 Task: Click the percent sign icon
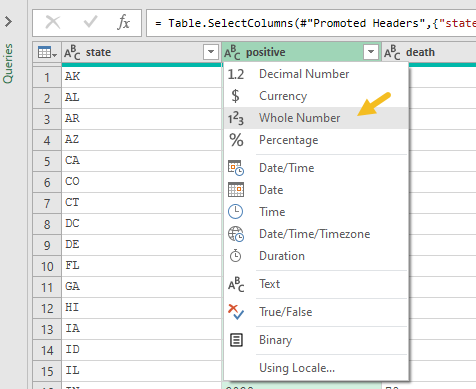(236, 140)
